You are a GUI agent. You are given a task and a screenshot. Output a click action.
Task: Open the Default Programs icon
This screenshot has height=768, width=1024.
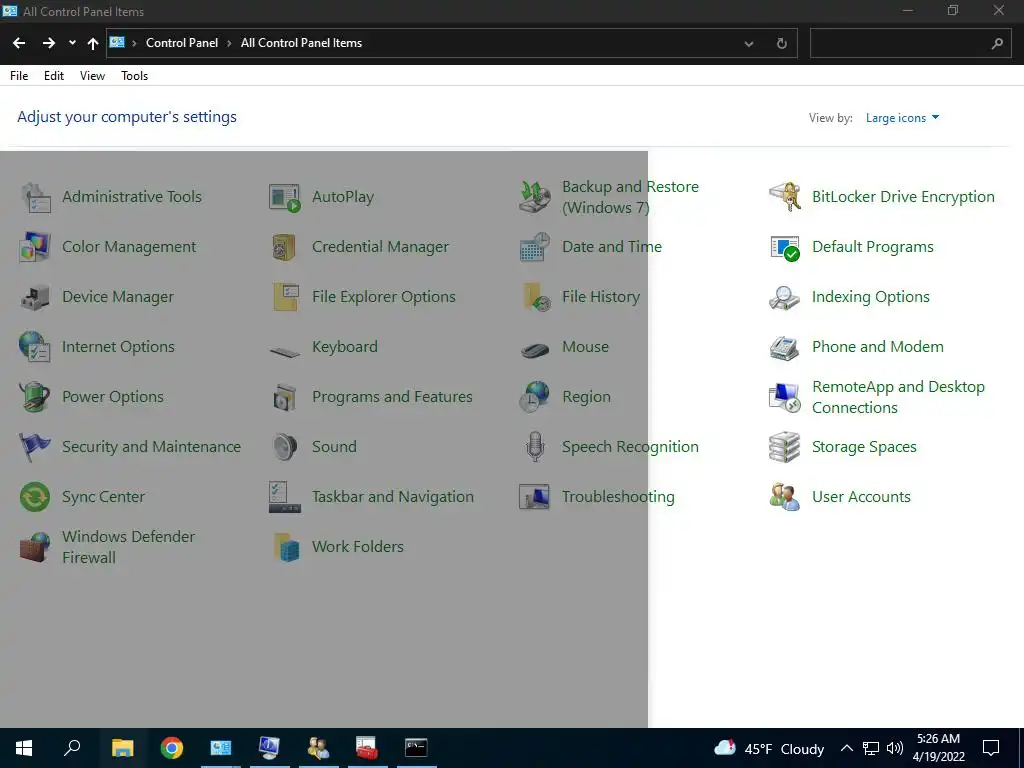784,247
